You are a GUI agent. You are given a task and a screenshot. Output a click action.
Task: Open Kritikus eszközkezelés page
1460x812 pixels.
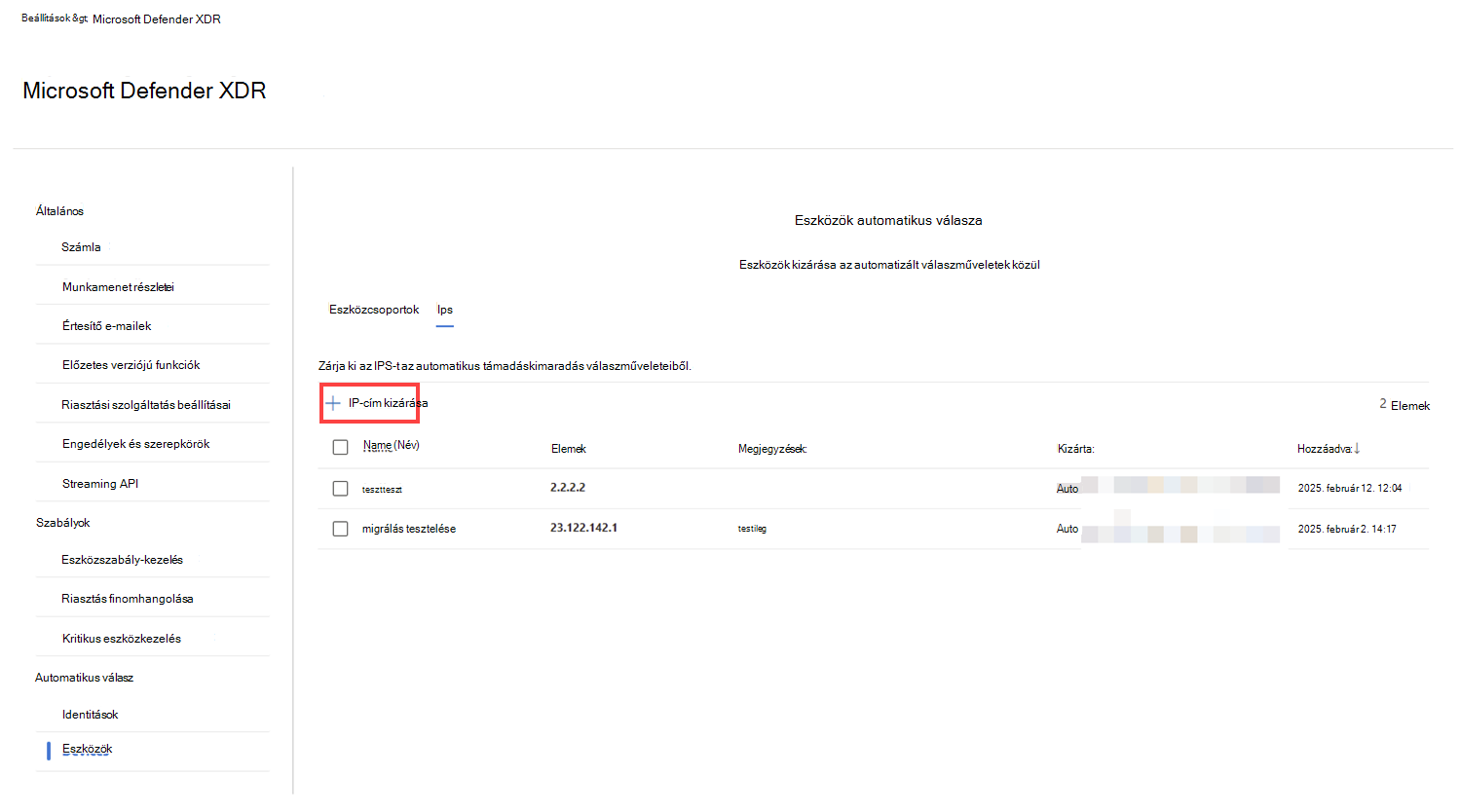coord(122,639)
